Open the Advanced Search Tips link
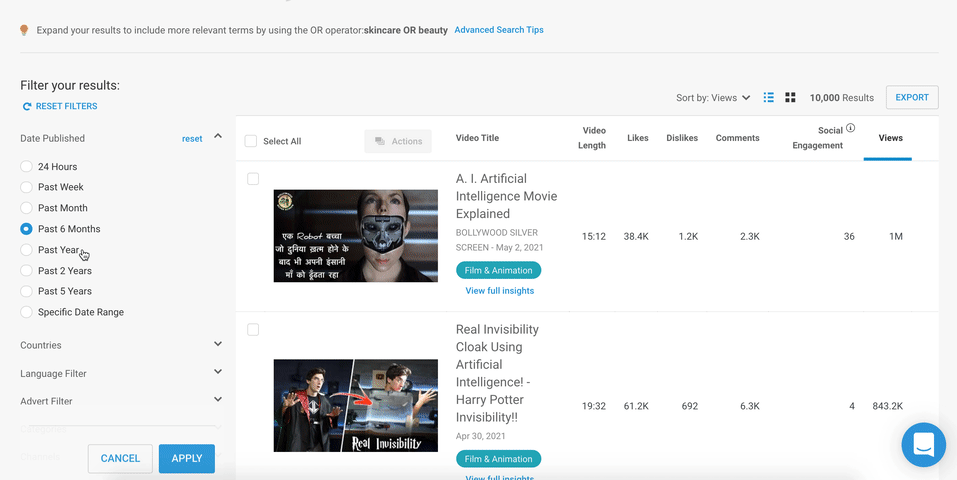Image resolution: width=957 pixels, height=480 pixels. tap(499, 30)
